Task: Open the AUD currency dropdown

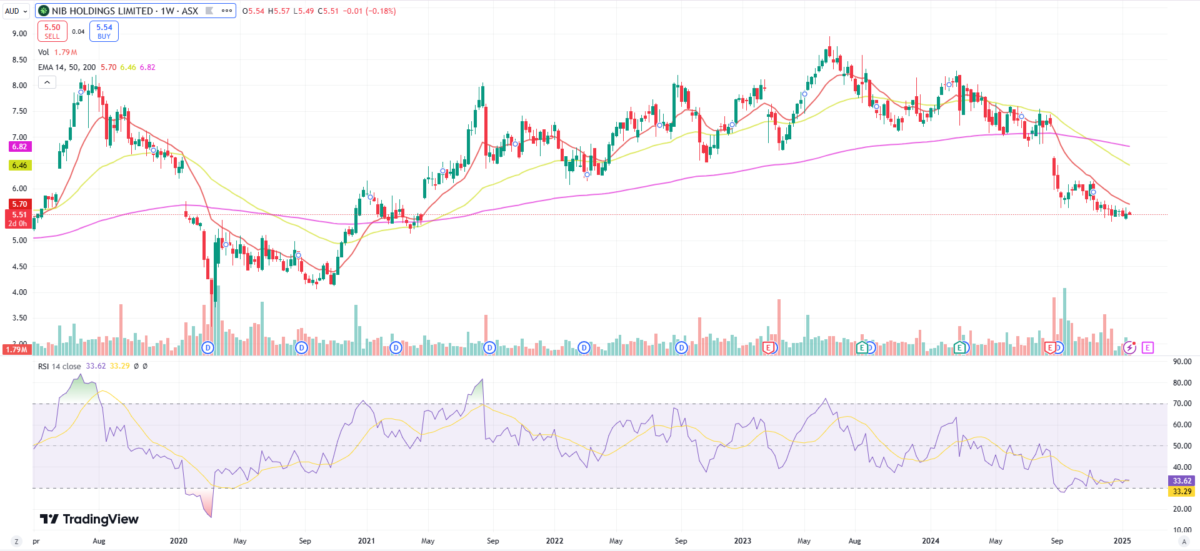Action: pos(15,11)
